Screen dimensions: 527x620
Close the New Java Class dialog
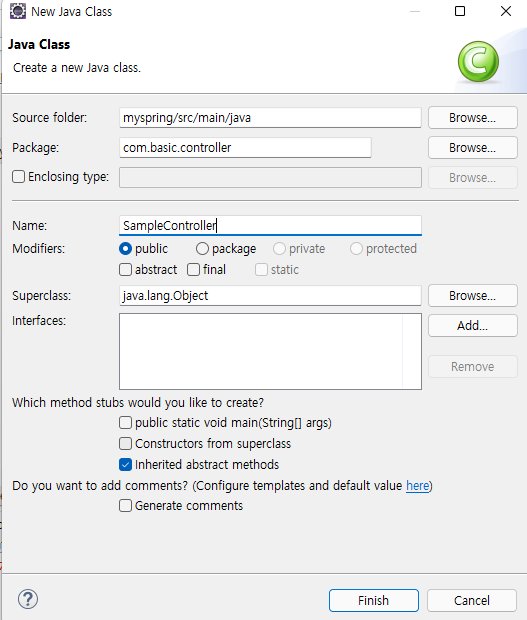coord(506,11)
